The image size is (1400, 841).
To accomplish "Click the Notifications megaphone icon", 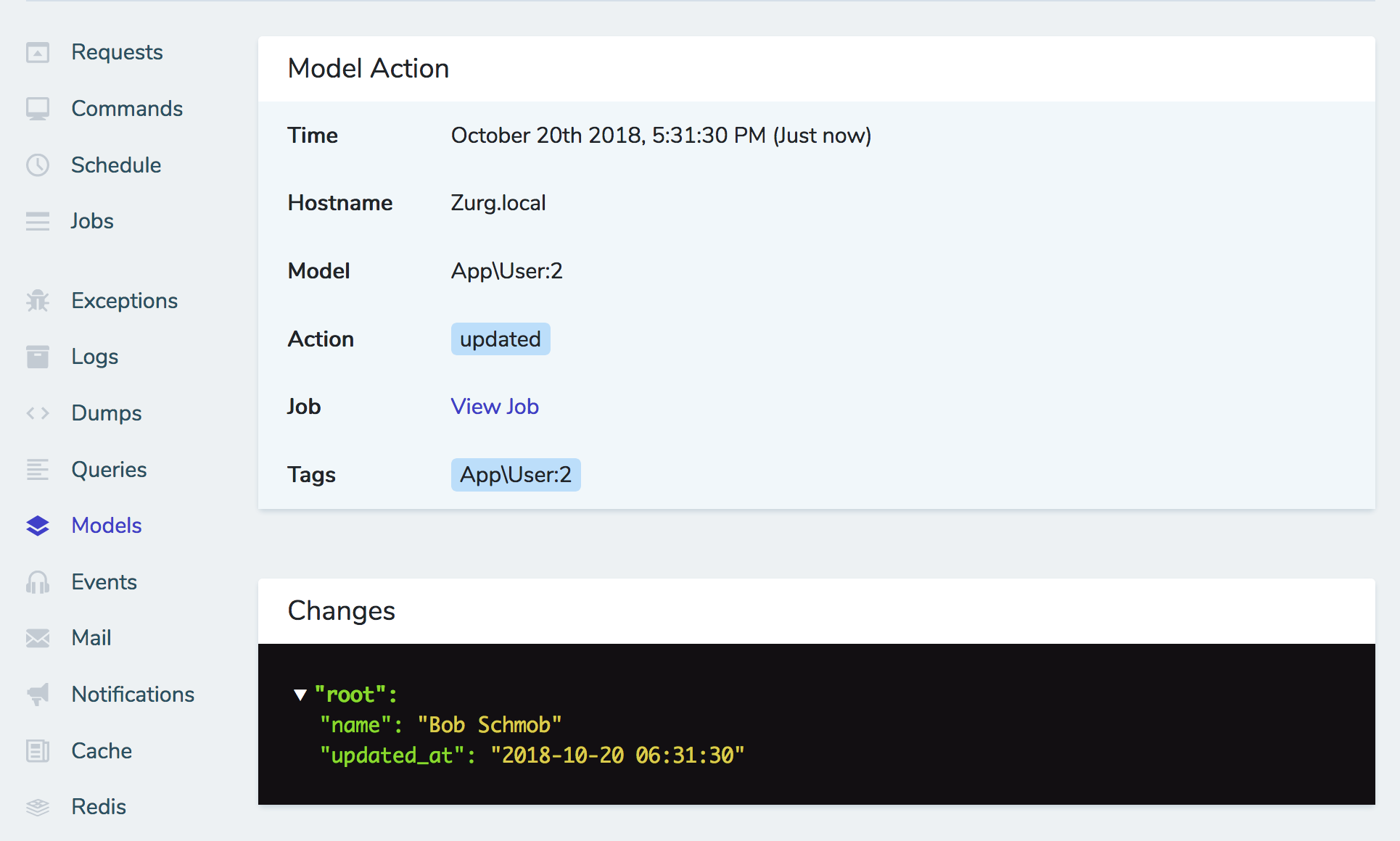I will click(x=37, y=694).
